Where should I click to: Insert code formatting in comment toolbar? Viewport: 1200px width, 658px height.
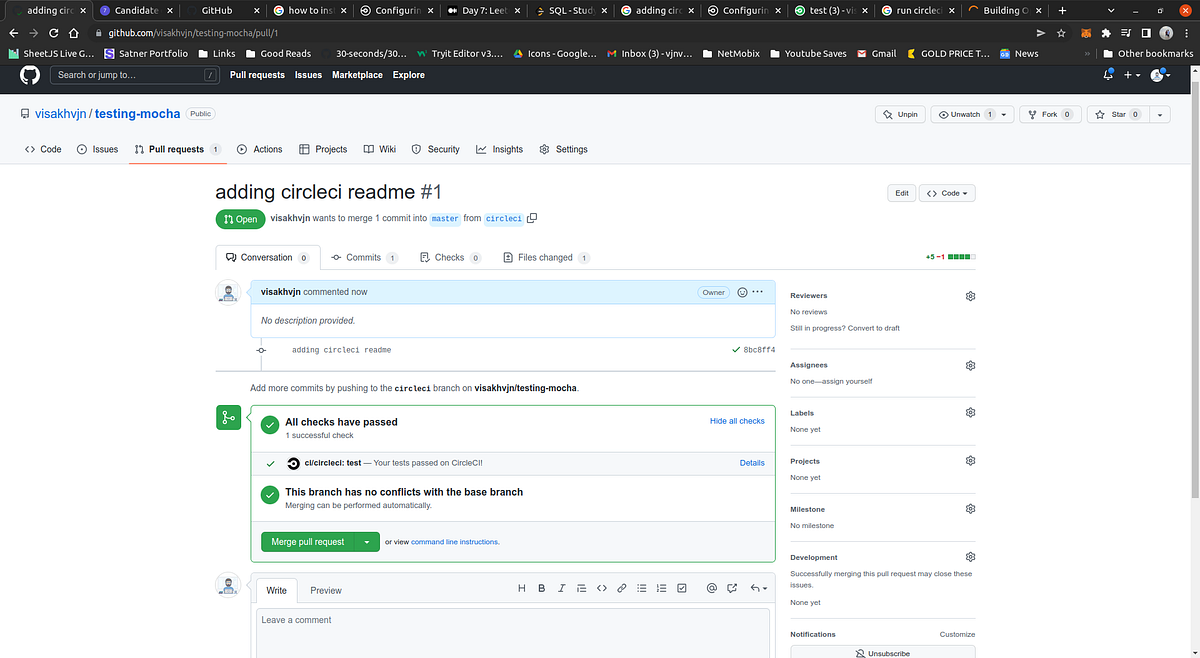602,588
